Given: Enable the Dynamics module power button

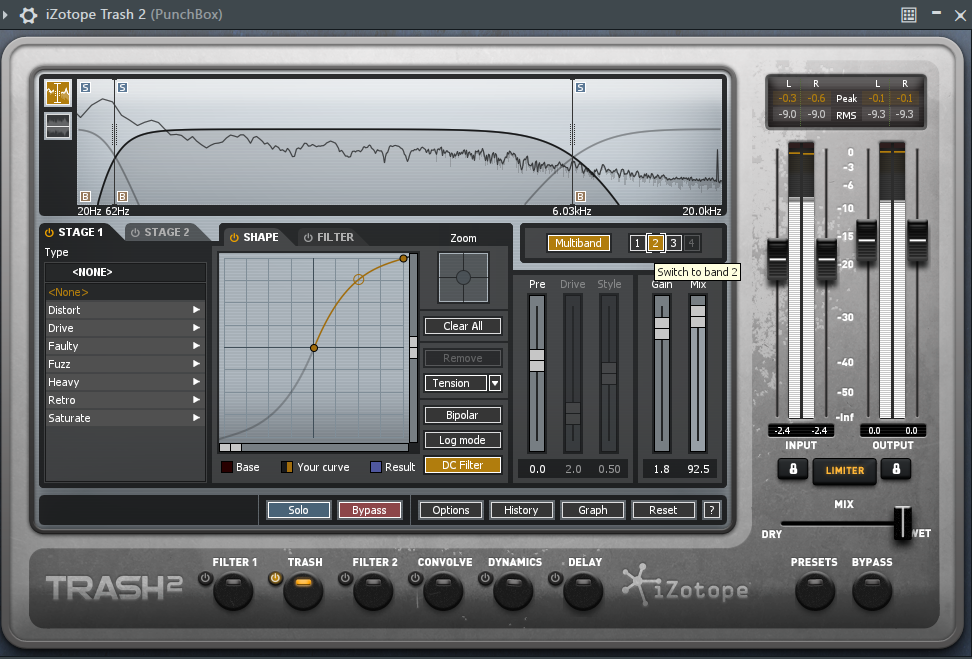Looking at the screenshot, I should click(485, 578).
